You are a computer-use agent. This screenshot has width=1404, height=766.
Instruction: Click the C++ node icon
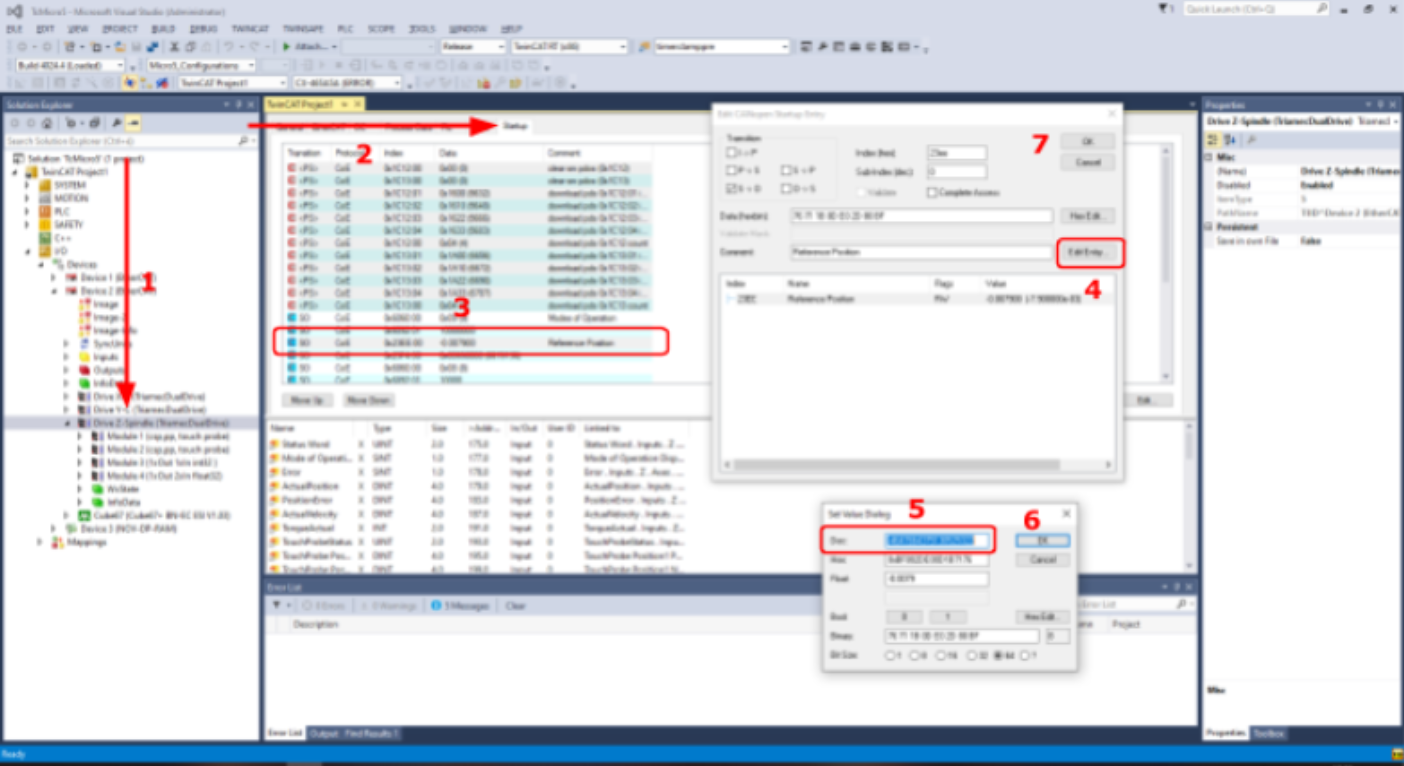45,238
